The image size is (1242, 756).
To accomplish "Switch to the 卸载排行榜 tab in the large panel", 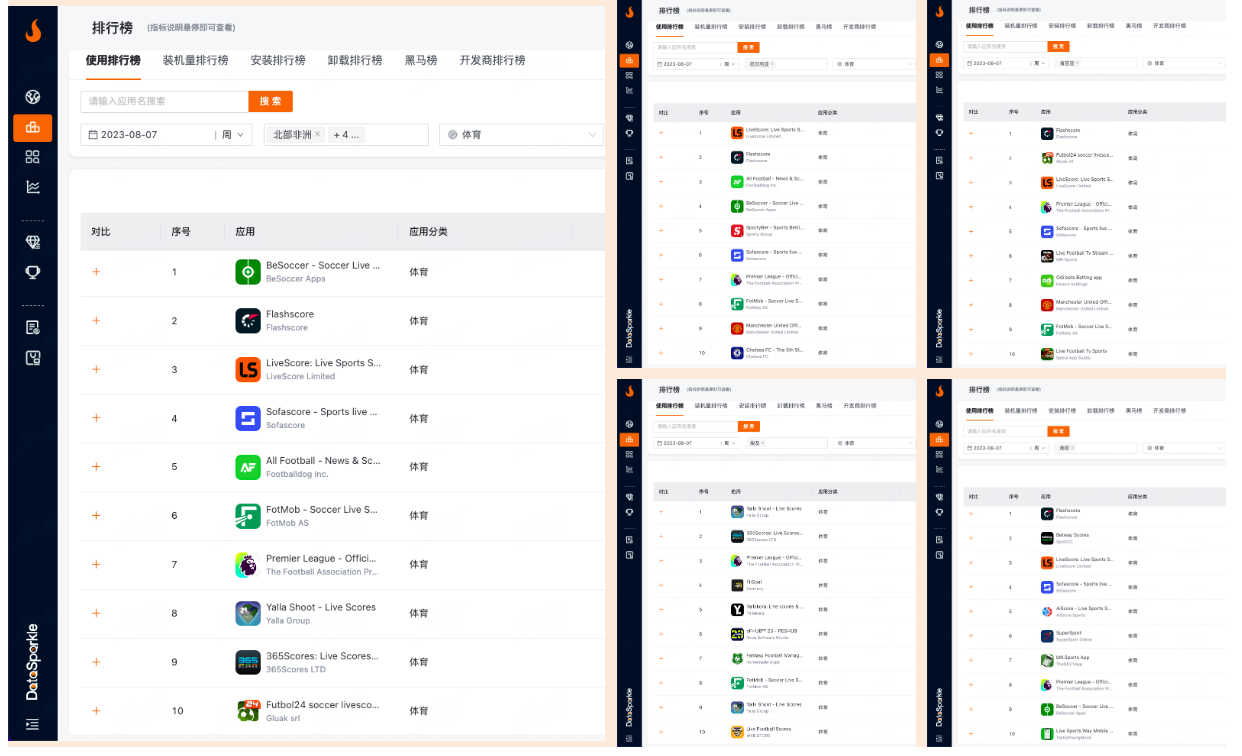I will [x=355, y=60].
